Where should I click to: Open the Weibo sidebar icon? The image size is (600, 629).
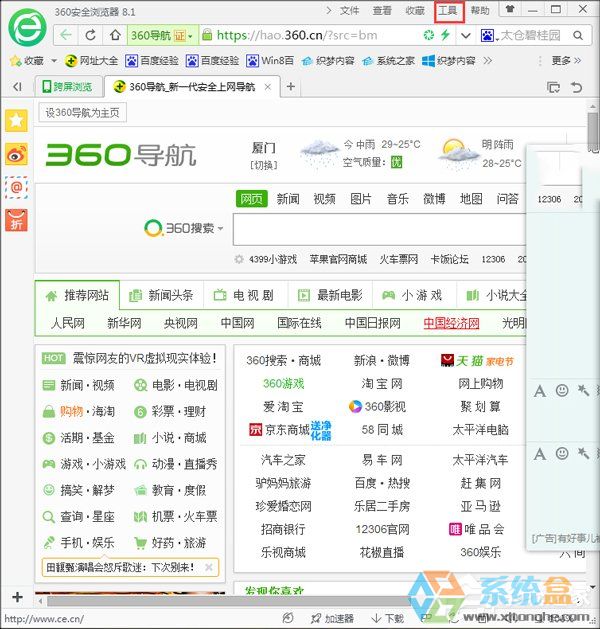(16, 154)
